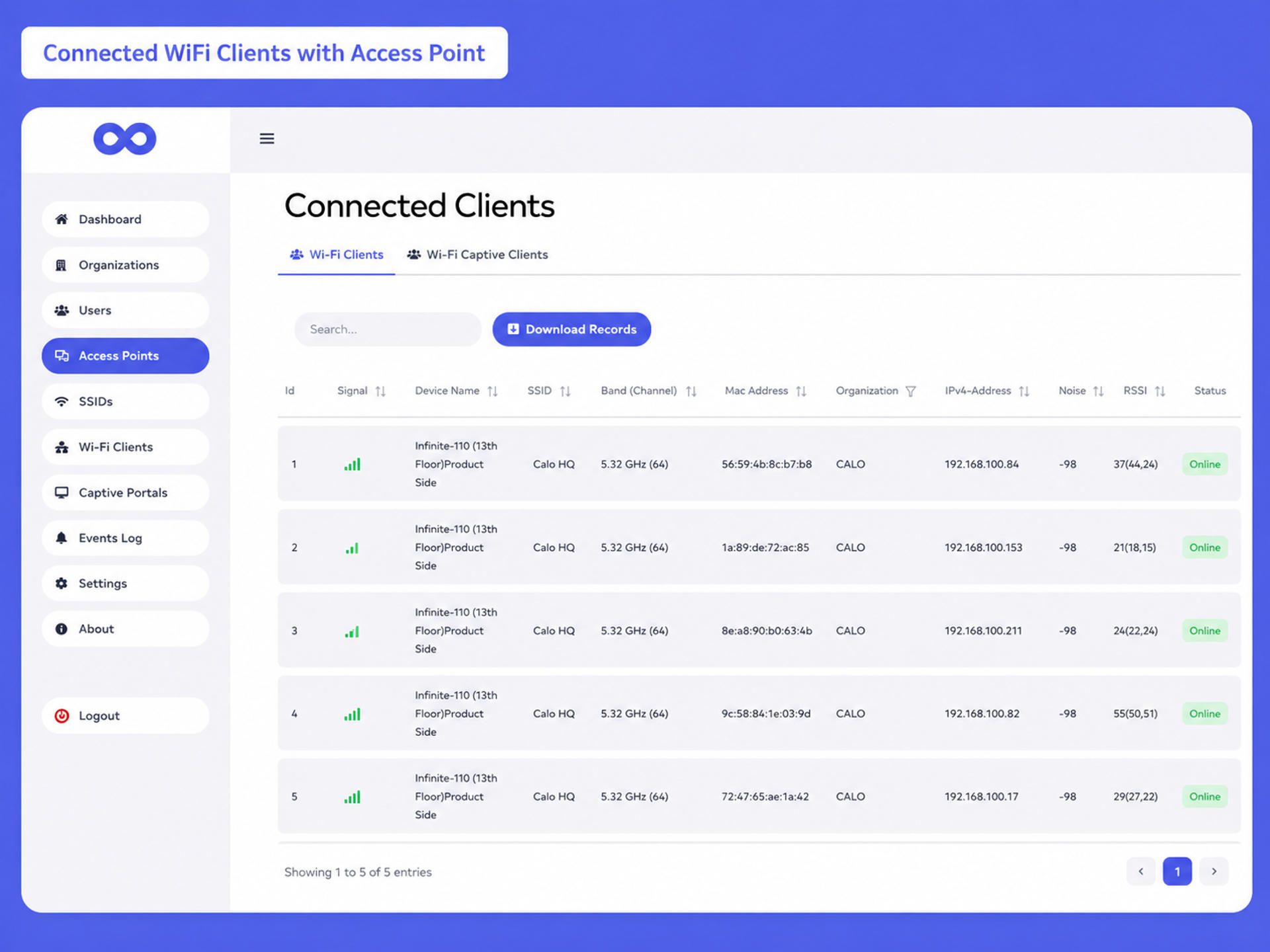Click signal bars icon in row 1
This screenshot has height=952, width=1270.
[x=352, y=464]
